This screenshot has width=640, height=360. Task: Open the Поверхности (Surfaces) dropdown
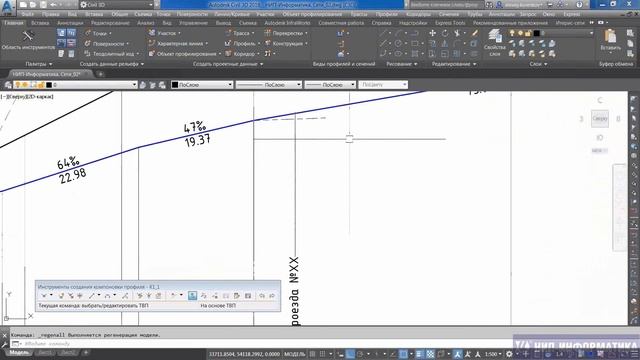pyautogui.click(x=107, y=43)
